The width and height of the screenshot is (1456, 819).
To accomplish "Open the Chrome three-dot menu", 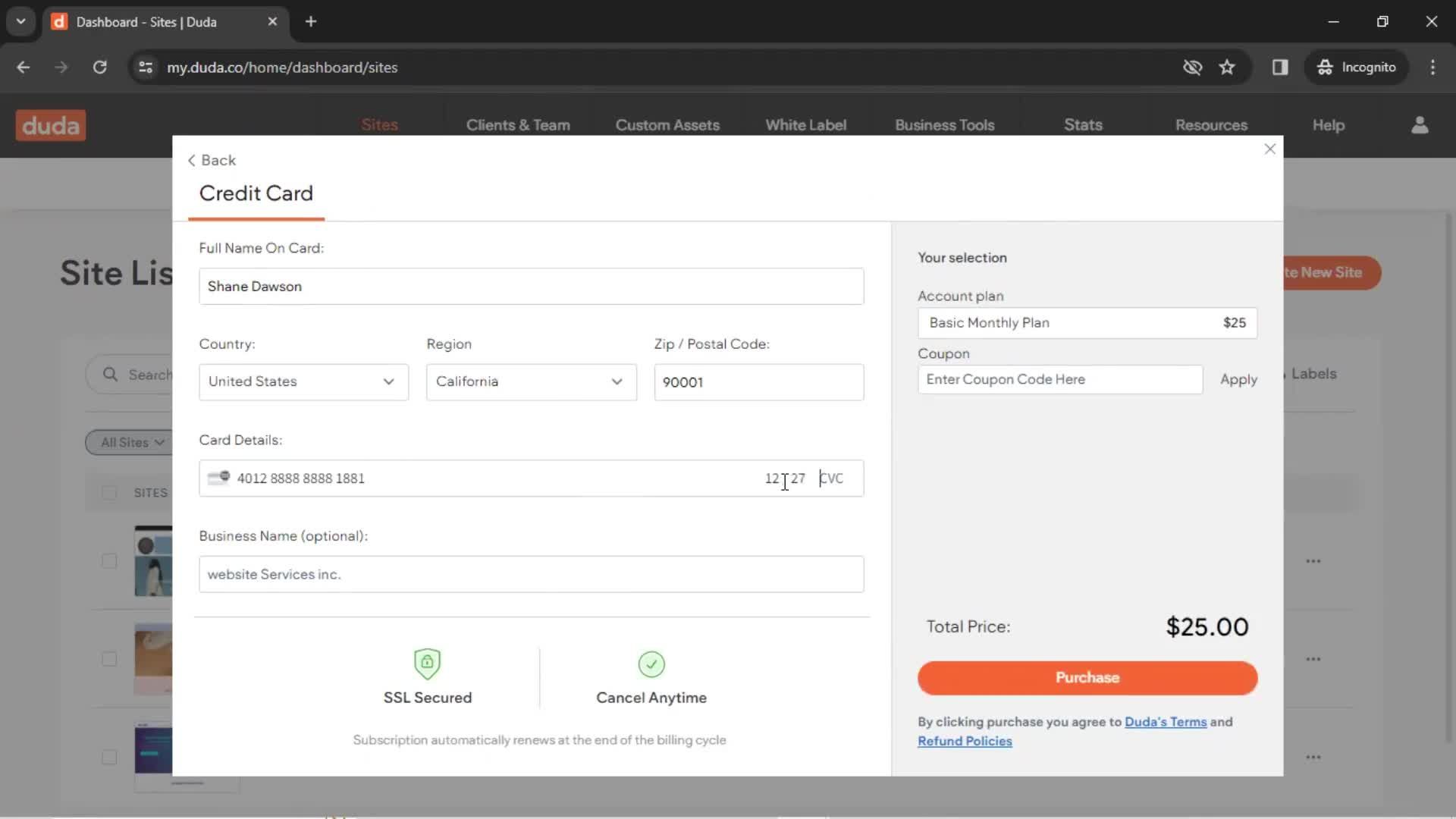I will (1432, 67).
